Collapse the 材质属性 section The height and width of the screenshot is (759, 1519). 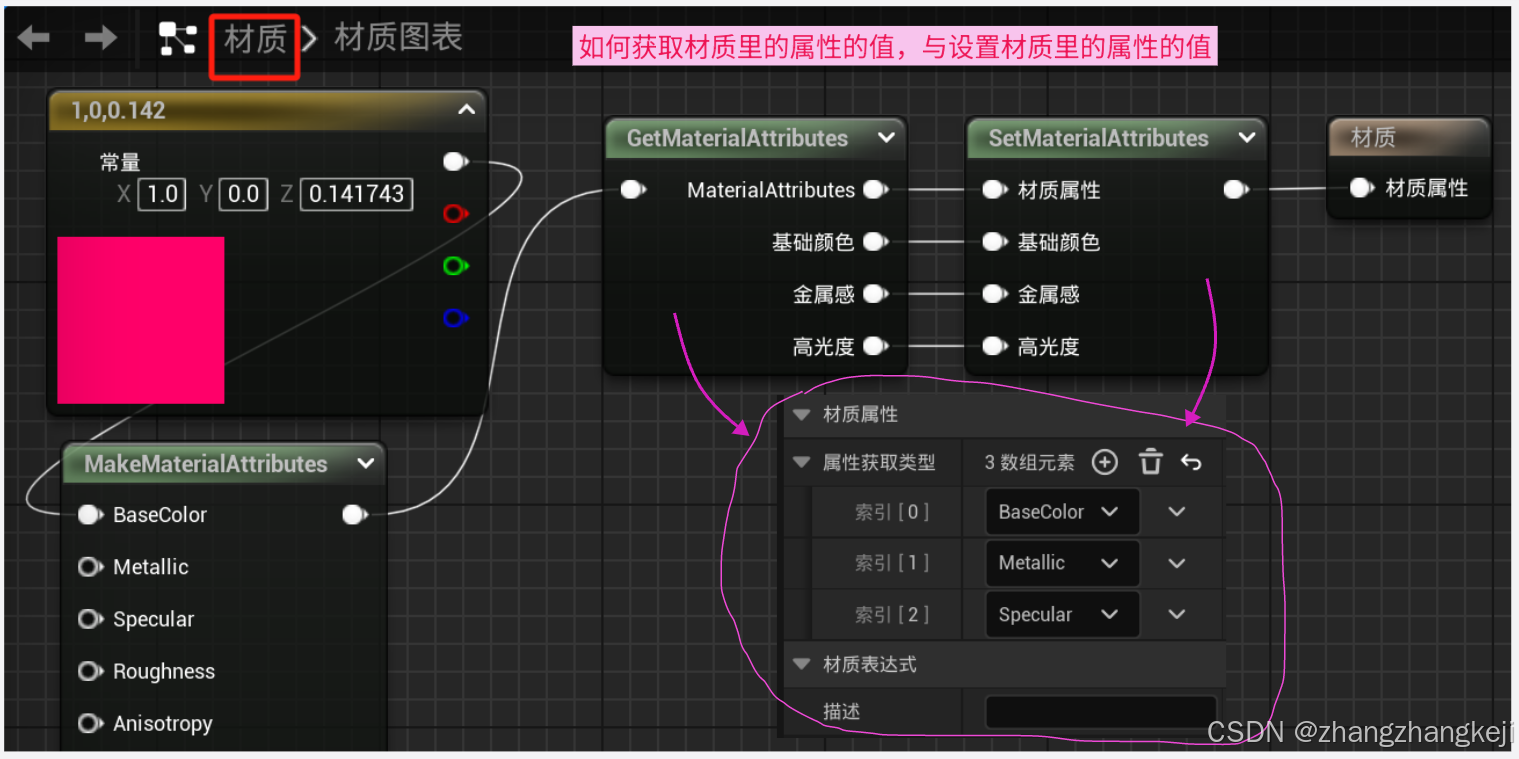(800, 414)
